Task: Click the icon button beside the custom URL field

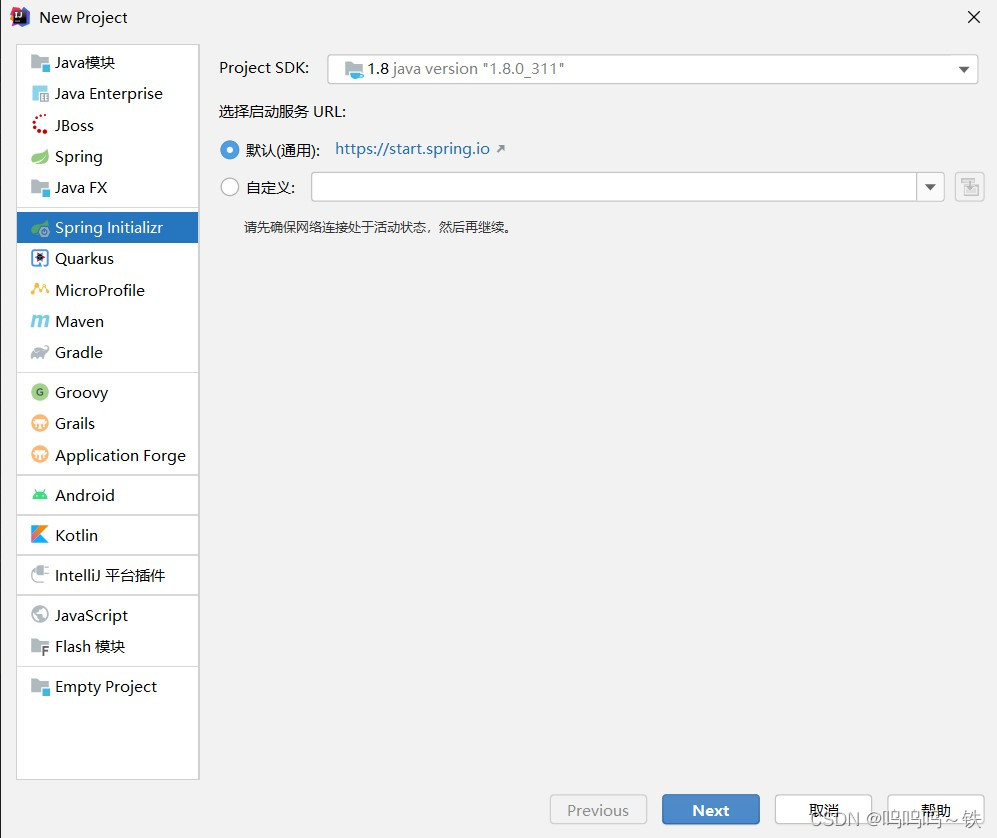Action: pos(970,187)
